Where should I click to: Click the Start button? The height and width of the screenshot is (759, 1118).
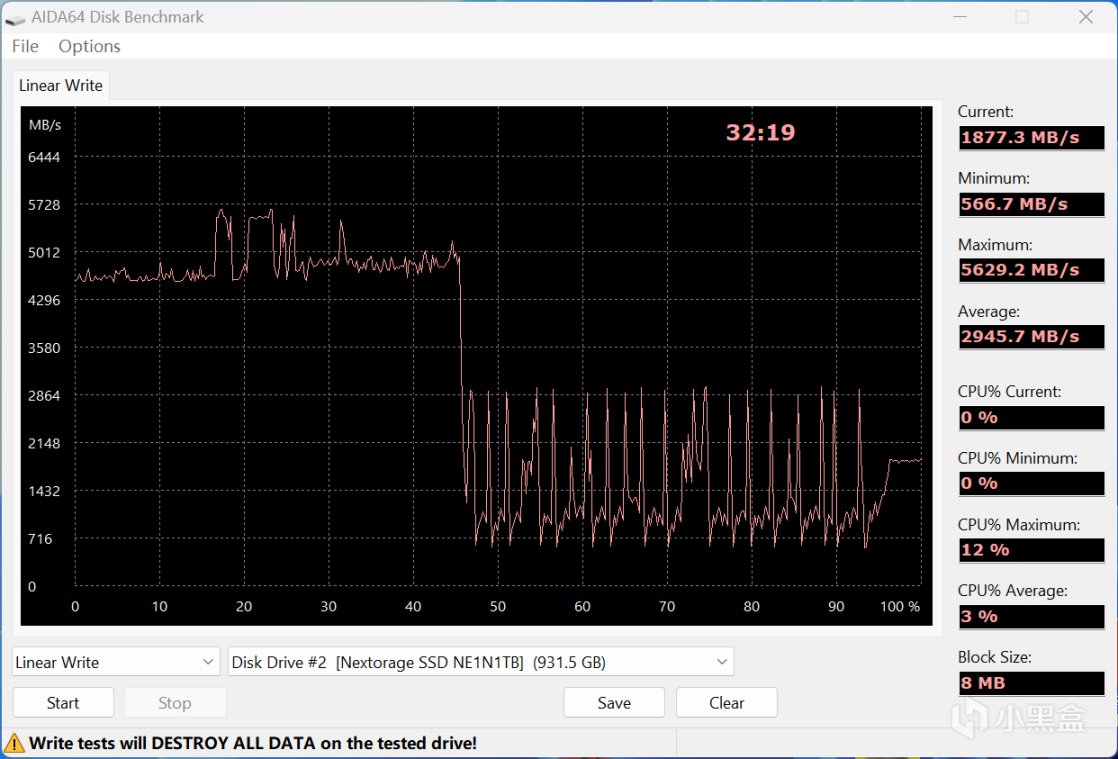[x=63, y=703]
